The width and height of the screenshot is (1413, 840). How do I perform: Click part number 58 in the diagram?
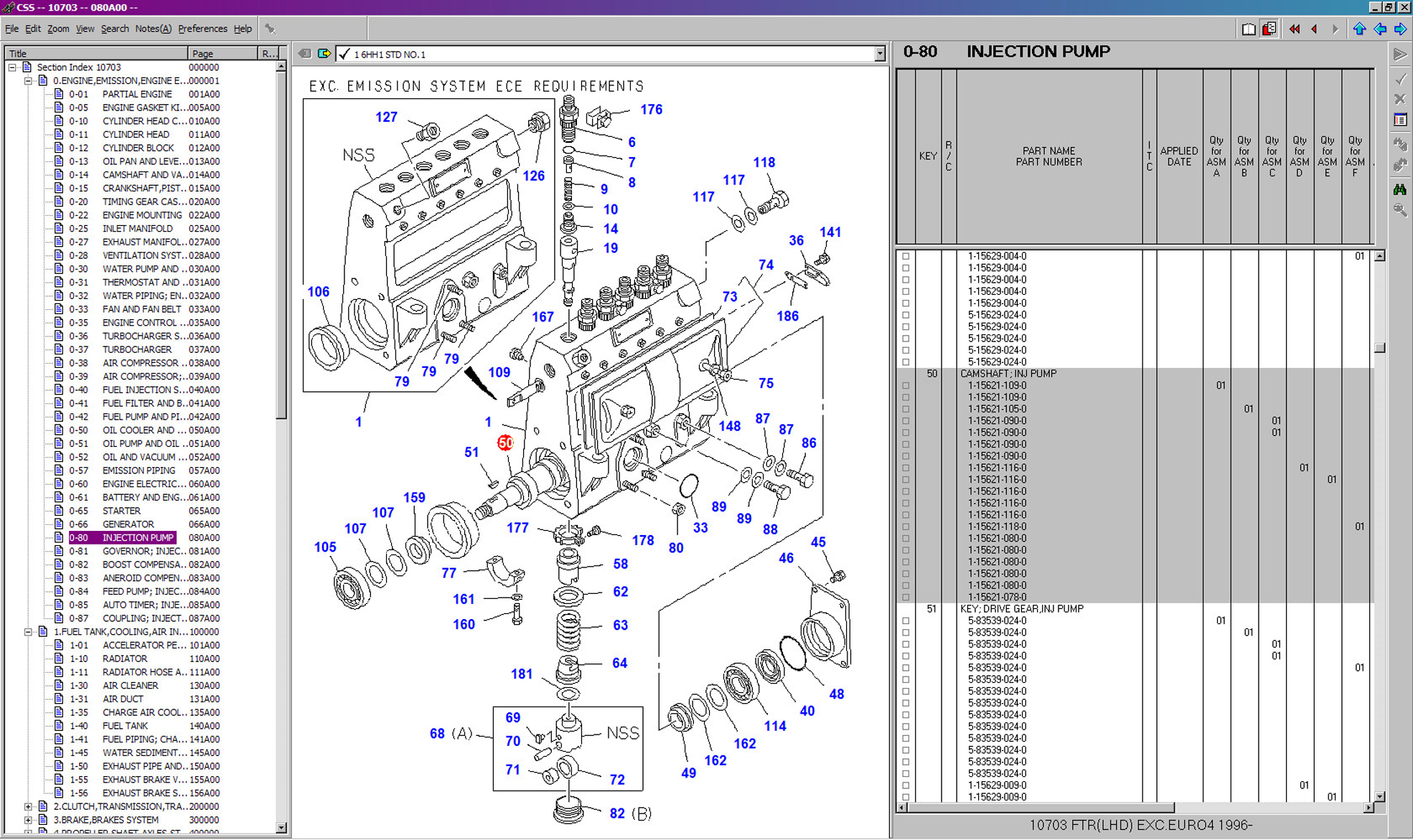620,564
